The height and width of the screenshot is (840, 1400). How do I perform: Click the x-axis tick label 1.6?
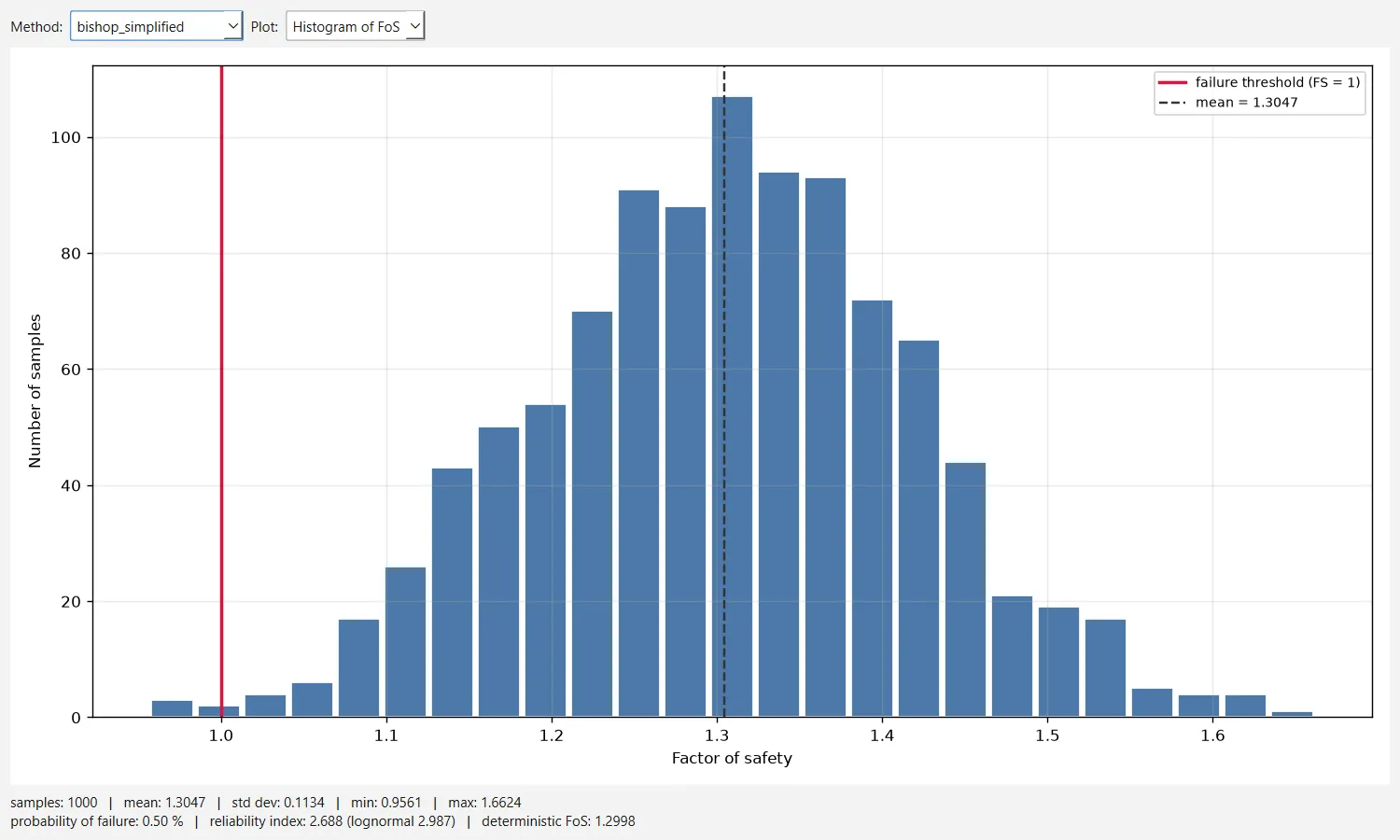1212,735
